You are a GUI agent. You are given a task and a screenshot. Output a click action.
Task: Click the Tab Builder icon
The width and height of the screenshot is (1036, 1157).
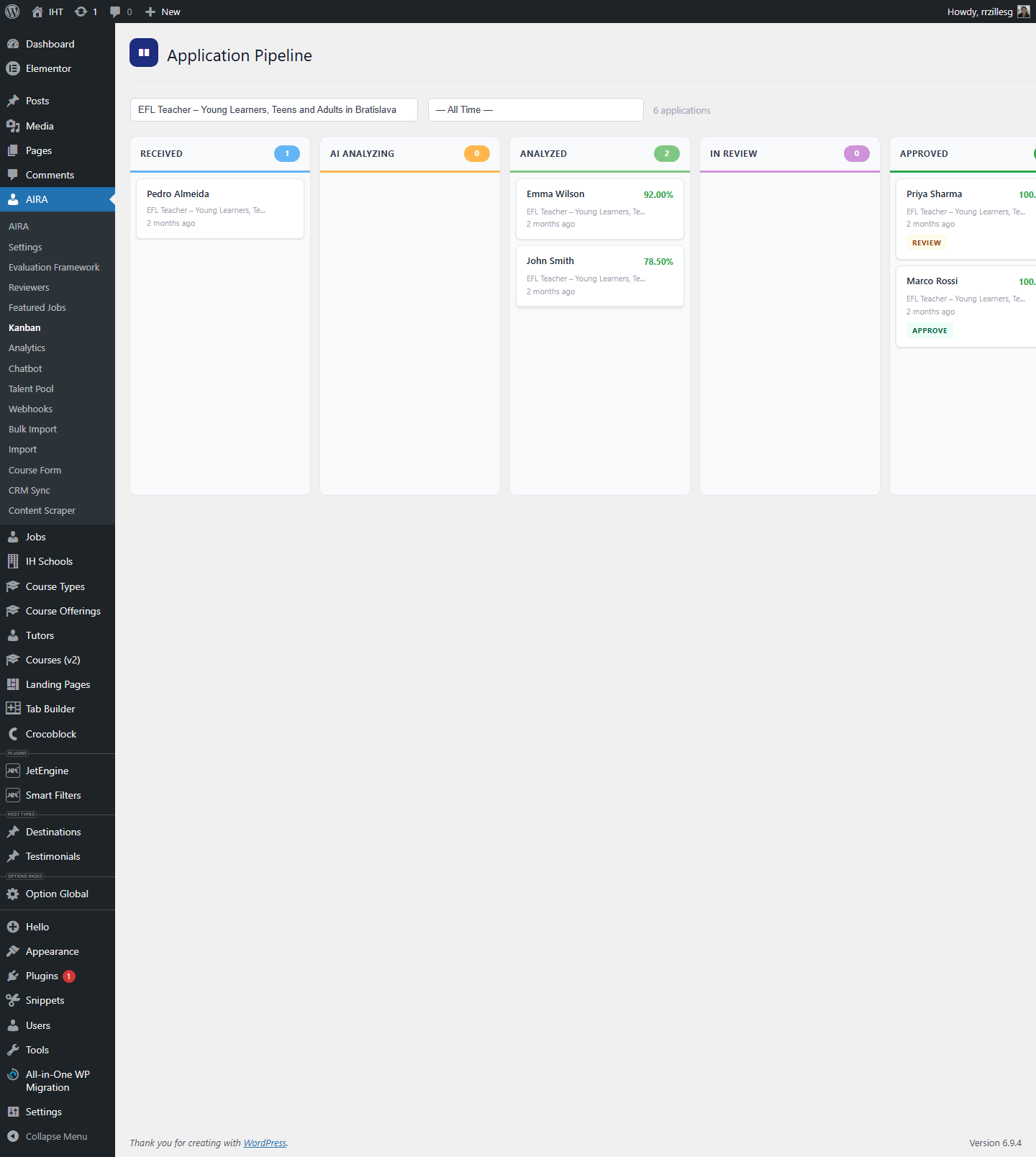(13, 709)
